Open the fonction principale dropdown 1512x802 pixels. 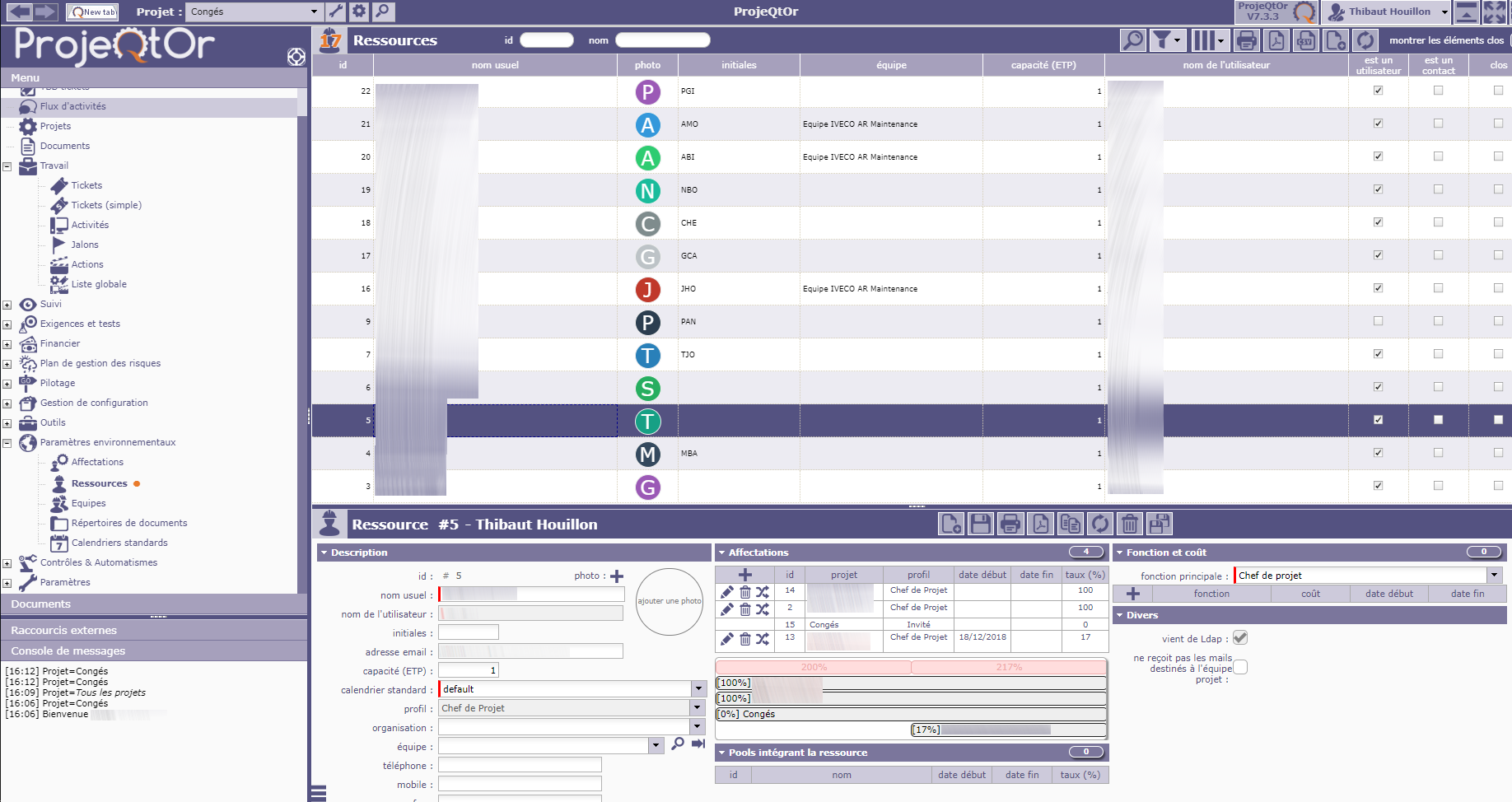(1494, 575)
